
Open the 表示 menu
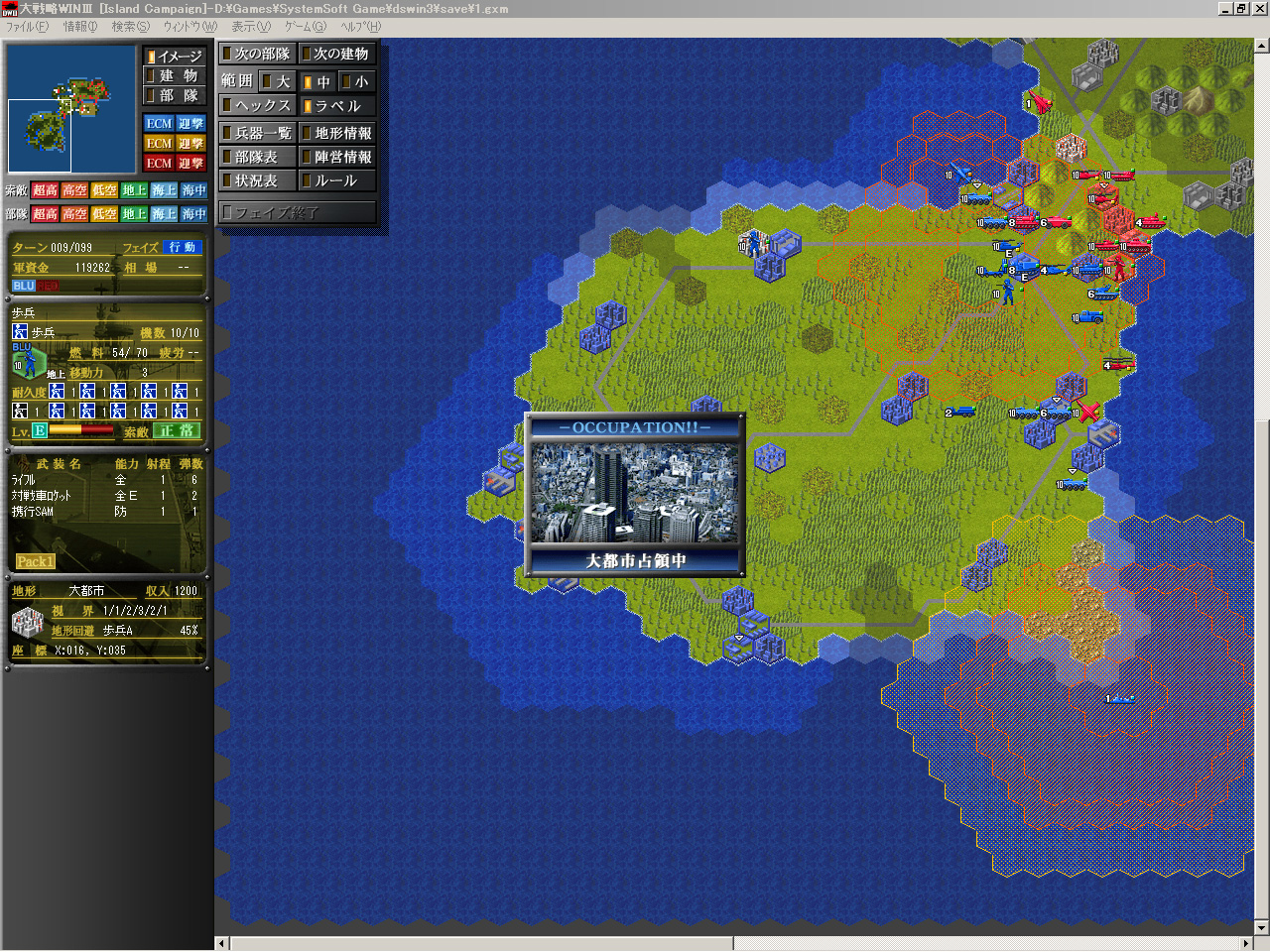(251, 27)
